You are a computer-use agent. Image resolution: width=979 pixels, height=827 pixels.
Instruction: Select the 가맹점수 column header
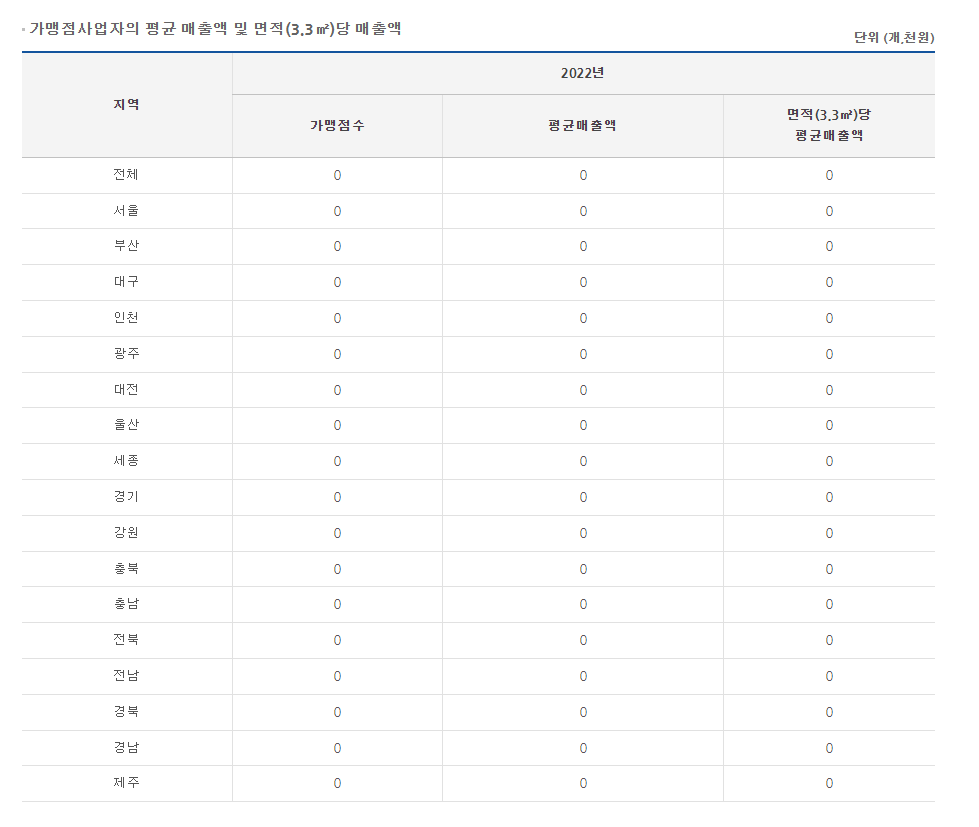(x=337, y=126)
